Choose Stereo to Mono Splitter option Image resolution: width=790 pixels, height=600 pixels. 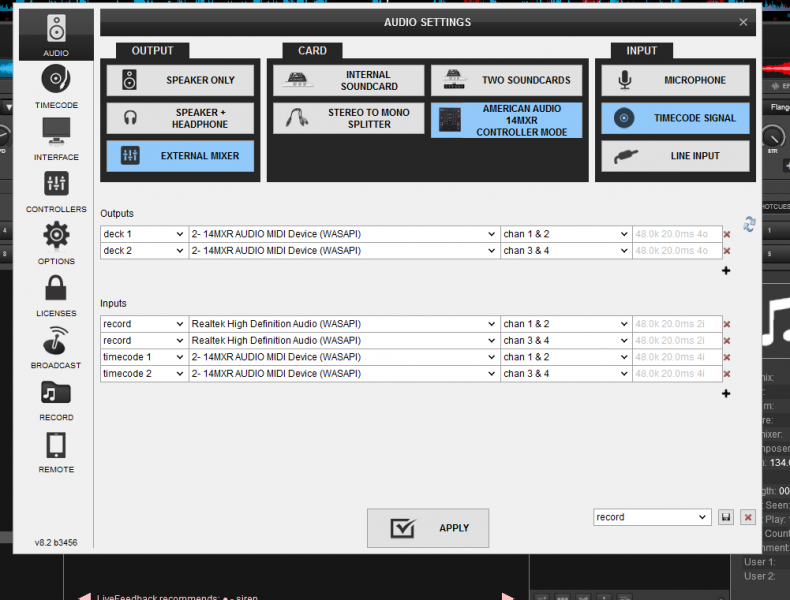coord(349,118)
